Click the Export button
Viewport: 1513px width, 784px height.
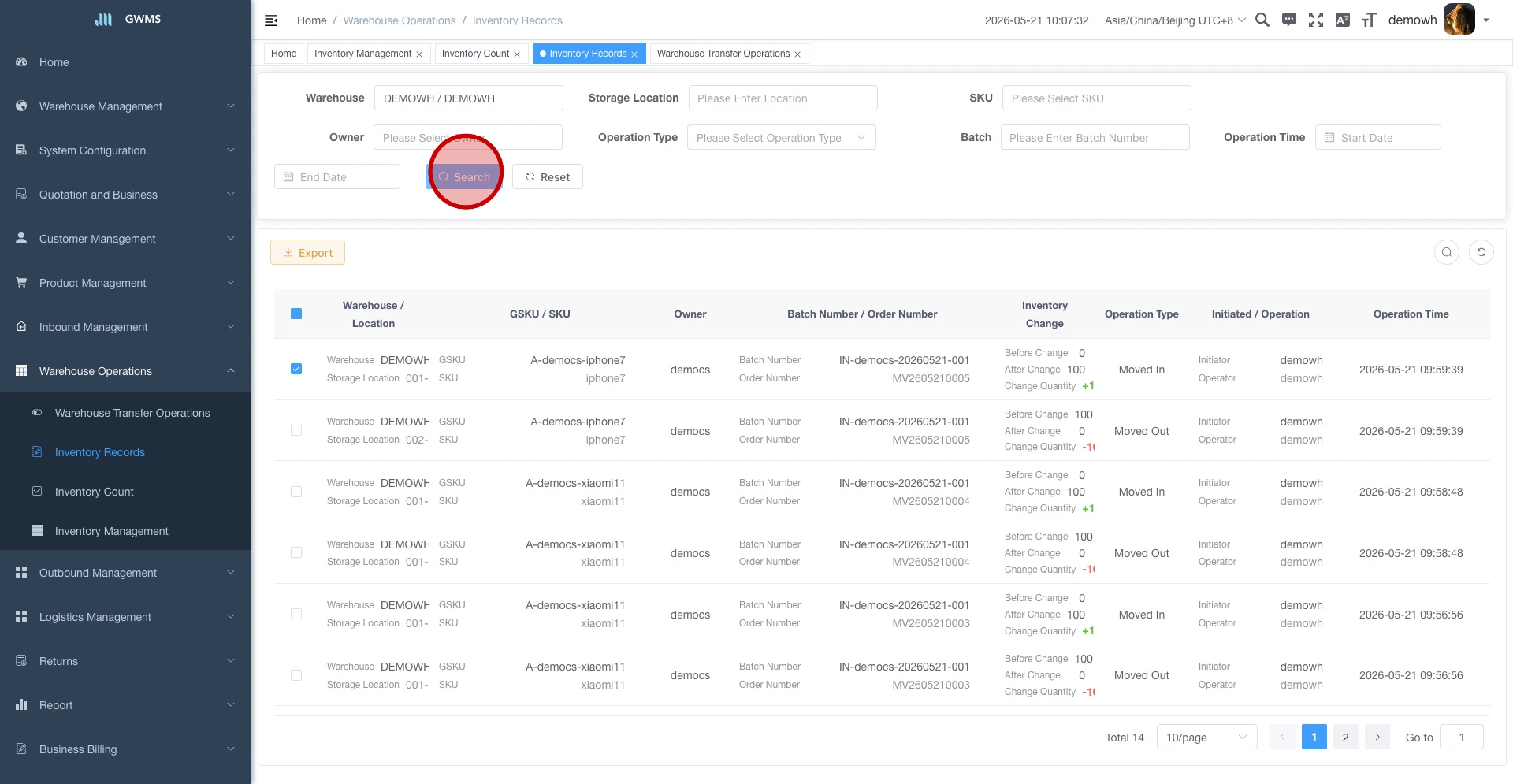coord(307,252)
